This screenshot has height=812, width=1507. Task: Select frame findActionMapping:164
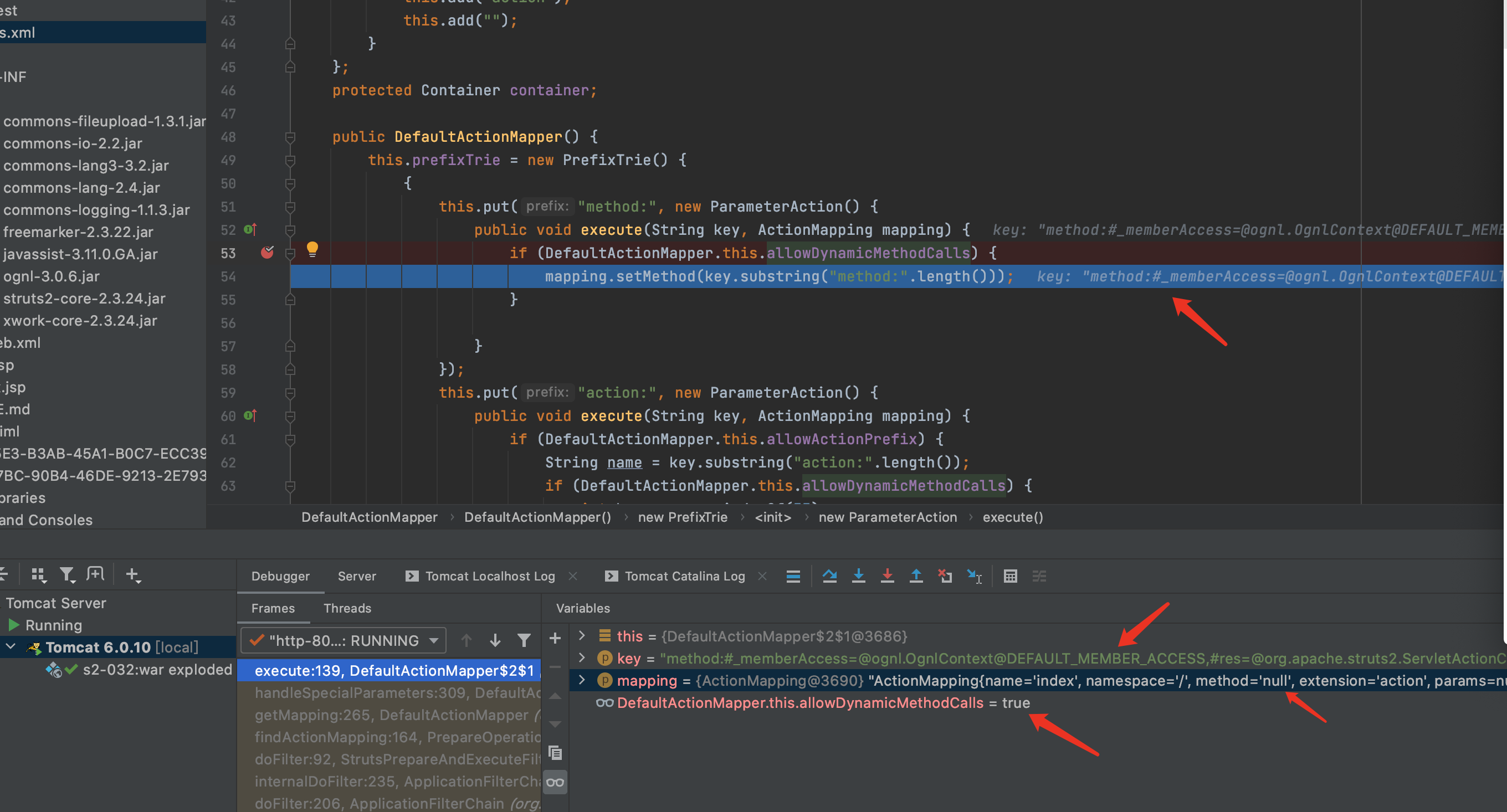tap(389, 737)
